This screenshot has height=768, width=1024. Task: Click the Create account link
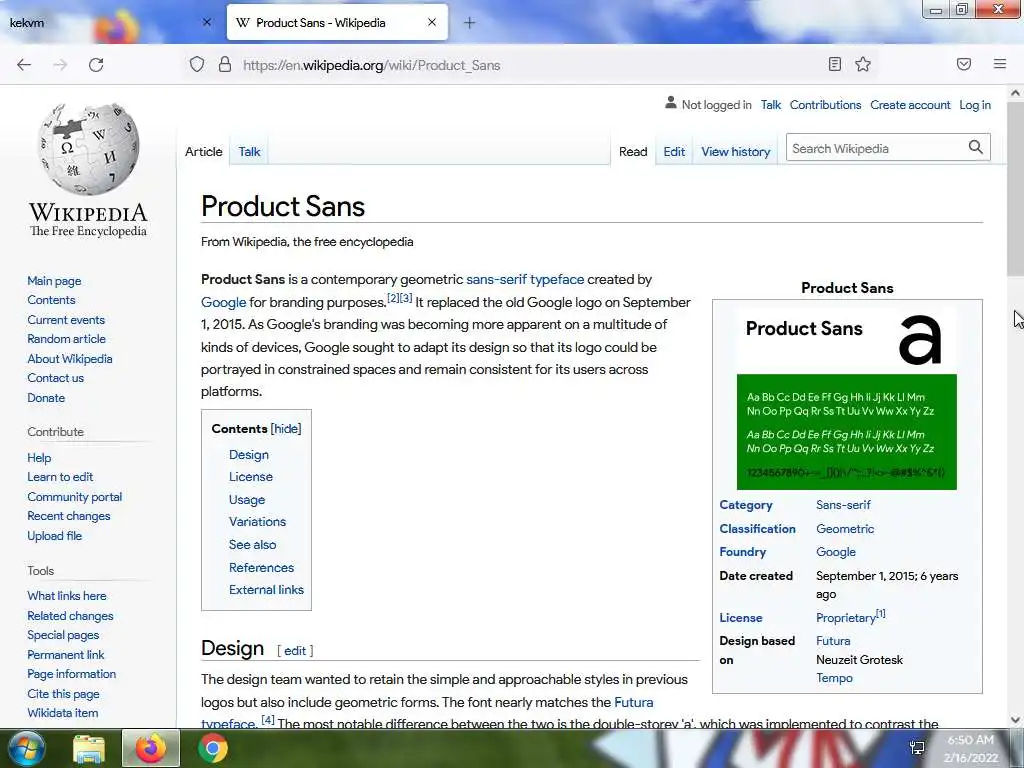click(x=910, y=104)
